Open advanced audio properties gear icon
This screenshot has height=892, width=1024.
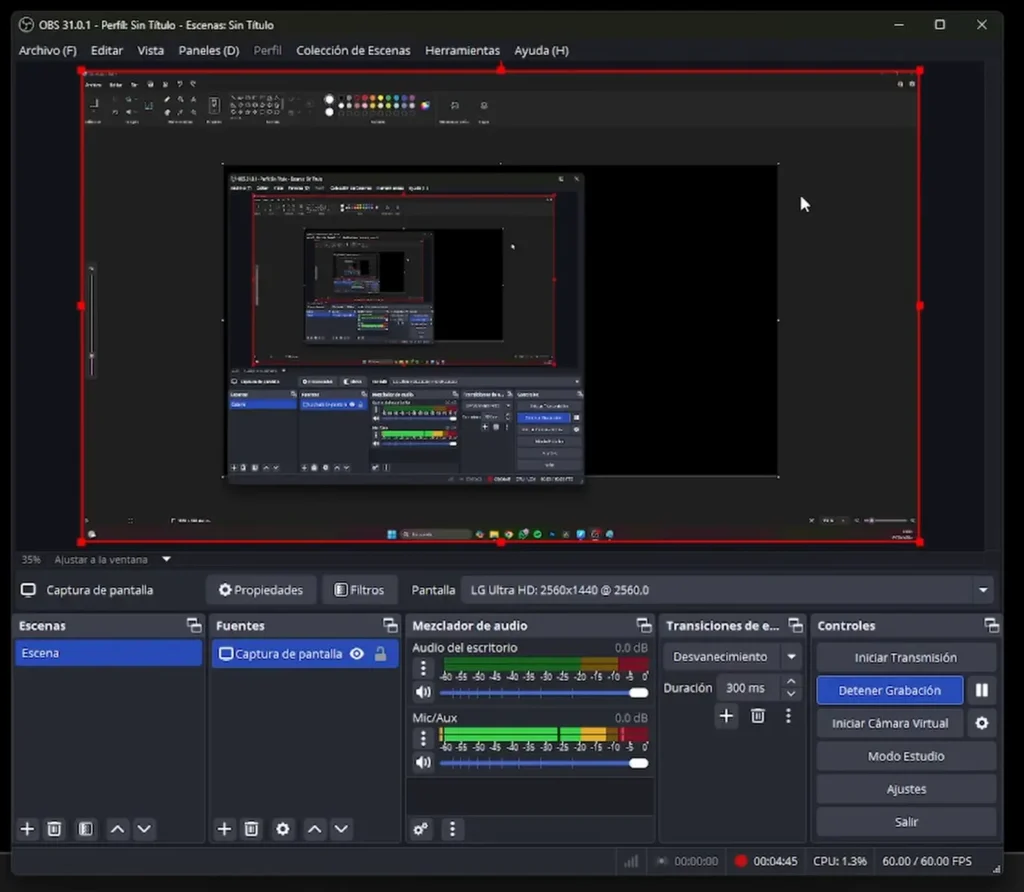(x=420, y=829)
